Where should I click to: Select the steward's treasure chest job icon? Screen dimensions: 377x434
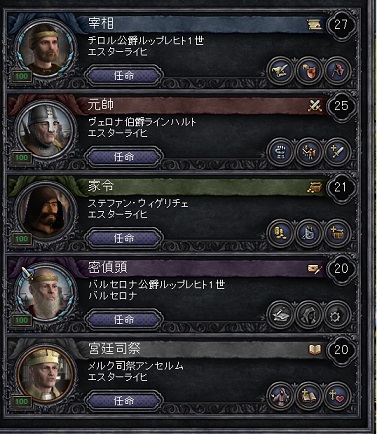pyautogui.click(x=337, y=234)
